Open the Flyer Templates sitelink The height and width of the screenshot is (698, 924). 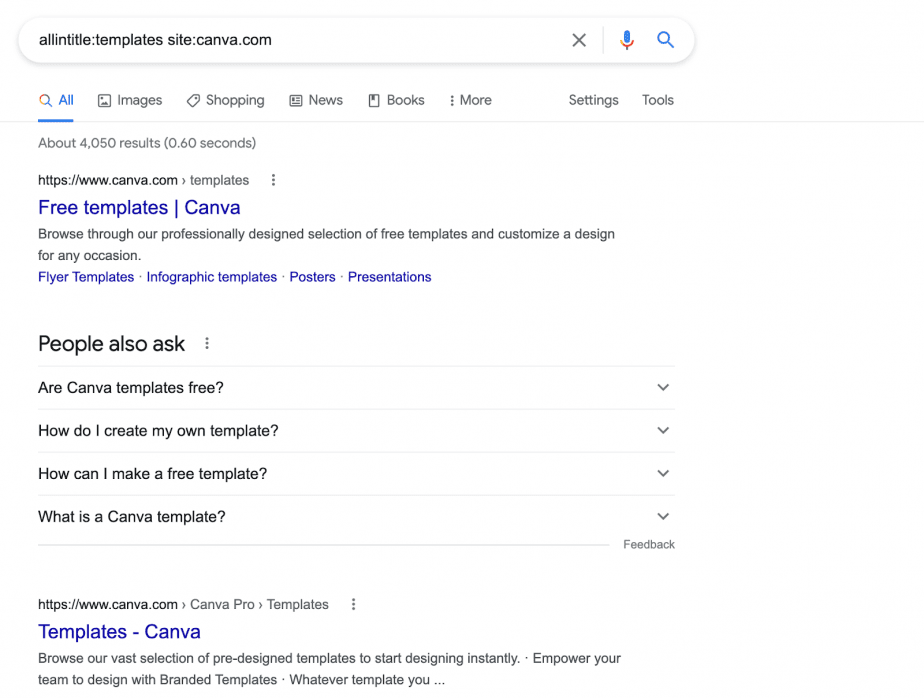86,277
